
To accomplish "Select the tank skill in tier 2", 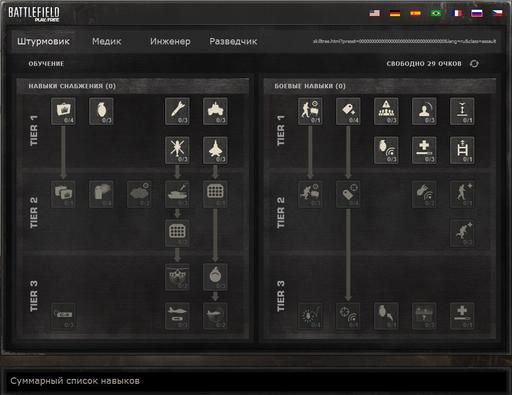I will pyautogui.click(x=177, y=195).
